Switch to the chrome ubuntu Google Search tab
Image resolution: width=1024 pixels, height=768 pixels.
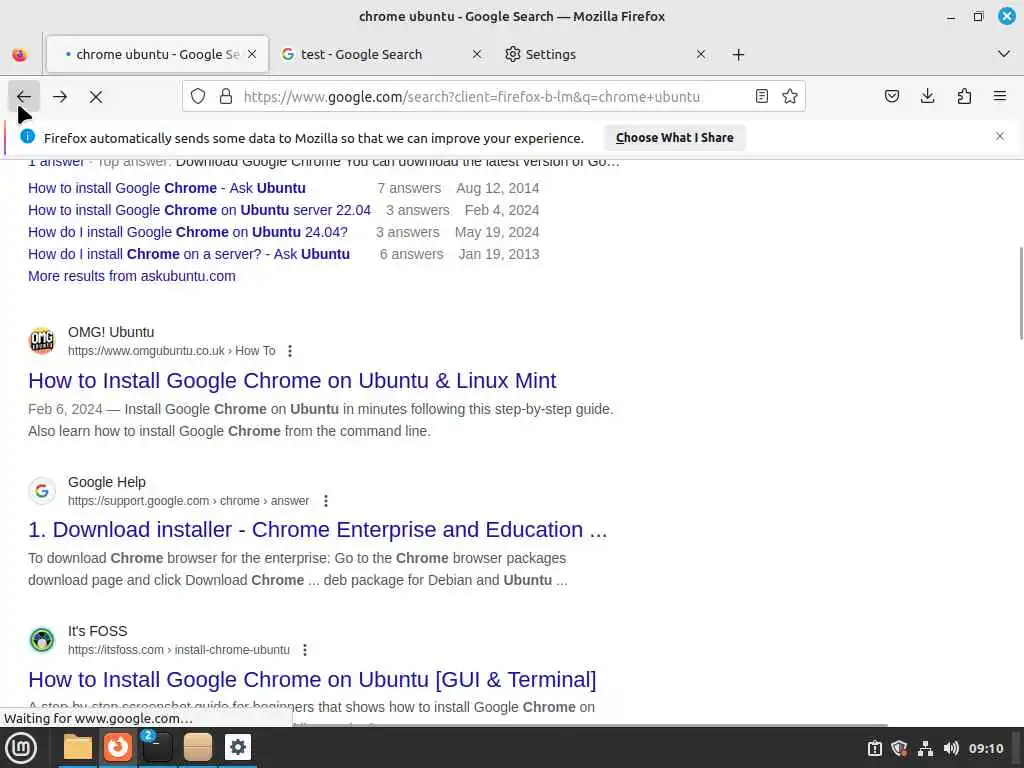(x=157, y=54)
